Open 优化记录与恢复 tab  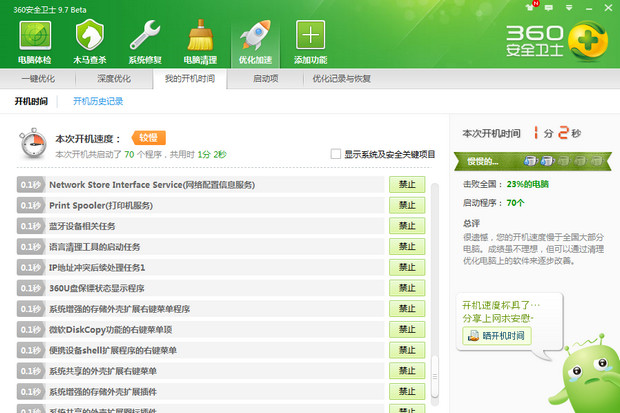(342, 78)
